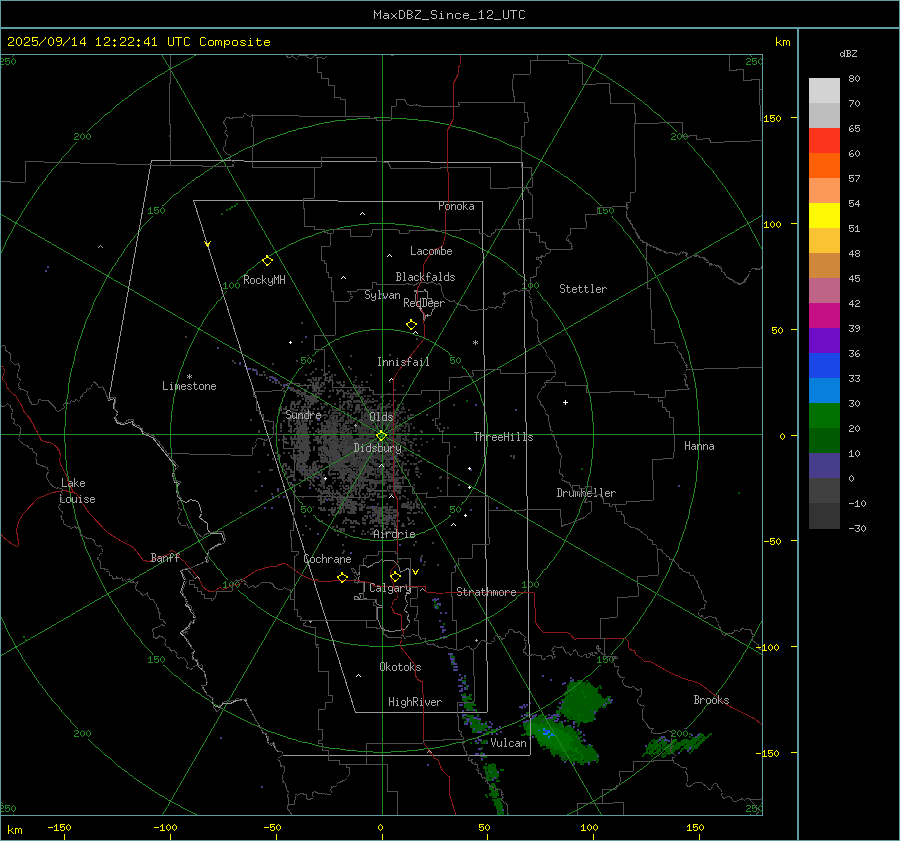Click the Airdrie city label

tap(394, 534)
